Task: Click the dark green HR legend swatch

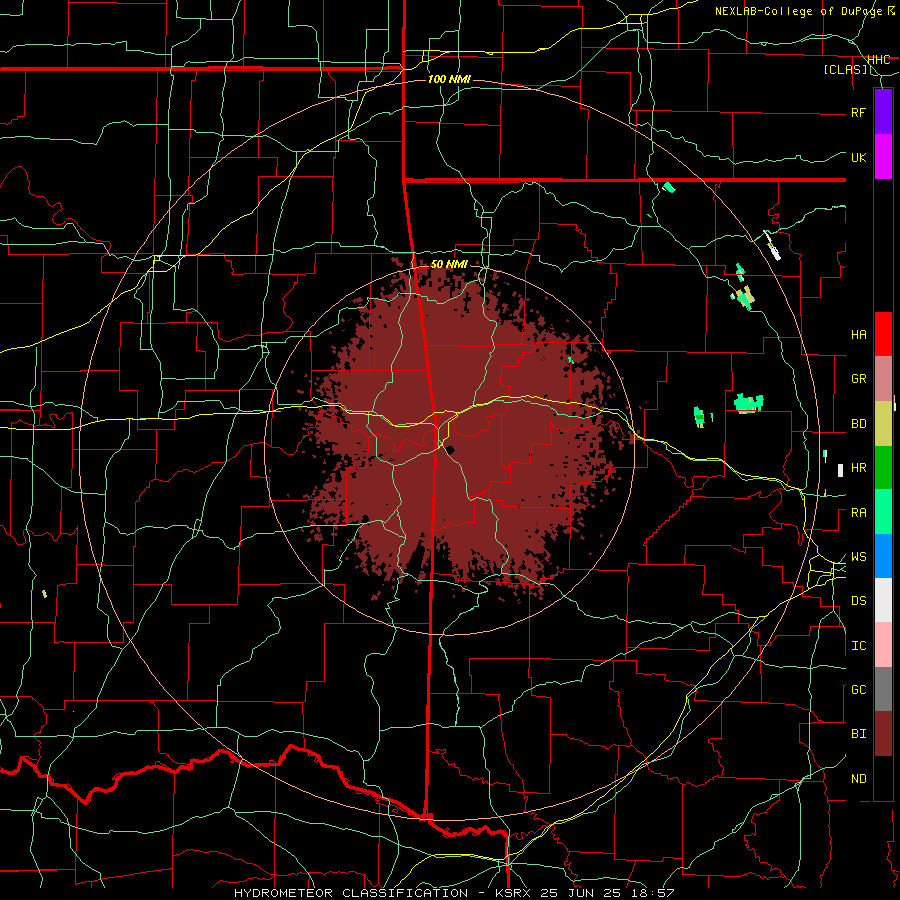Action: tap(883, 467)
